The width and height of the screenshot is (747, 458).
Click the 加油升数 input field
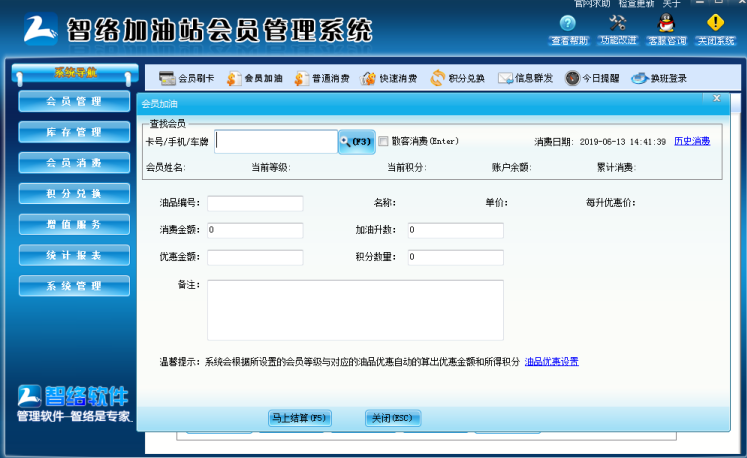click(x=455, y=230)
